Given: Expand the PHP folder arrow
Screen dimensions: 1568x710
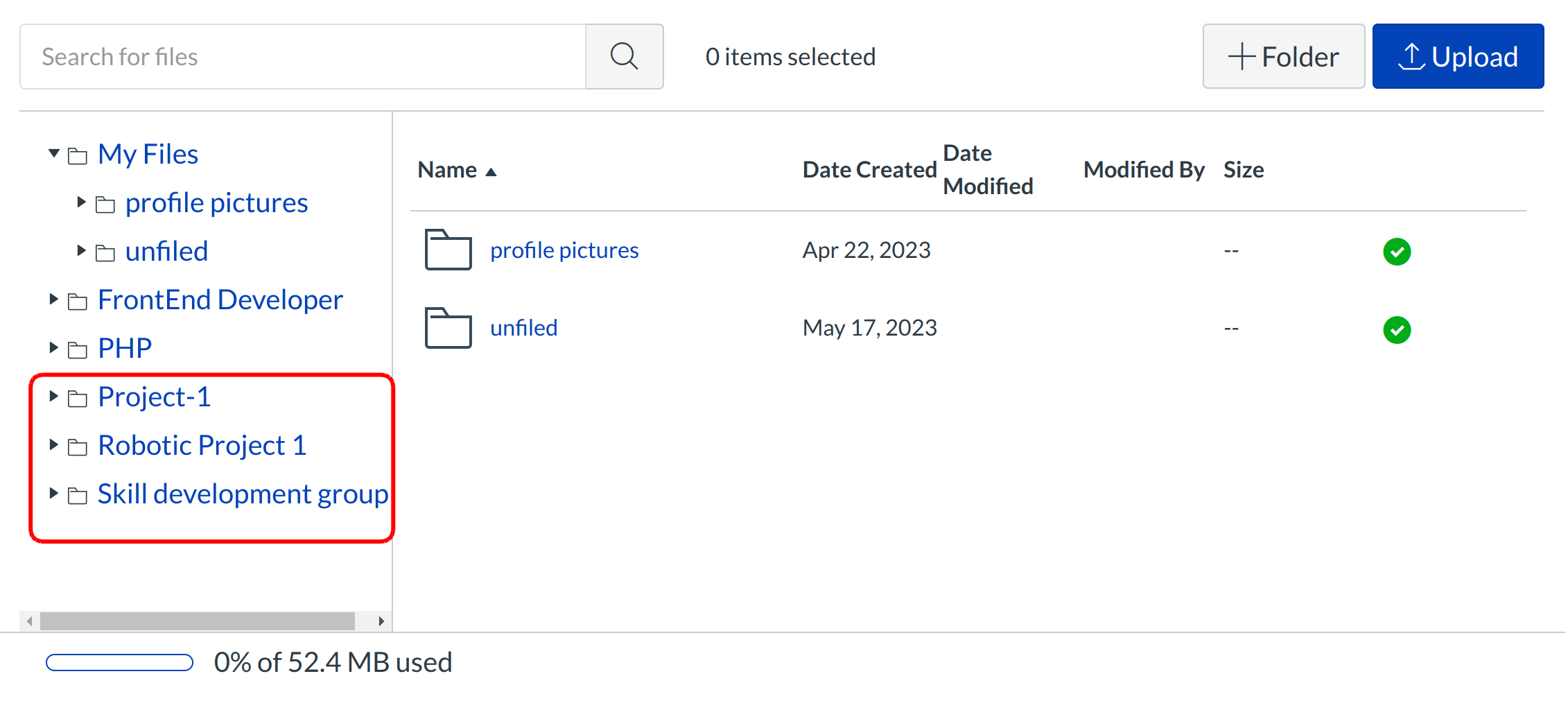Looking at the screenshot, I should 54,348.
